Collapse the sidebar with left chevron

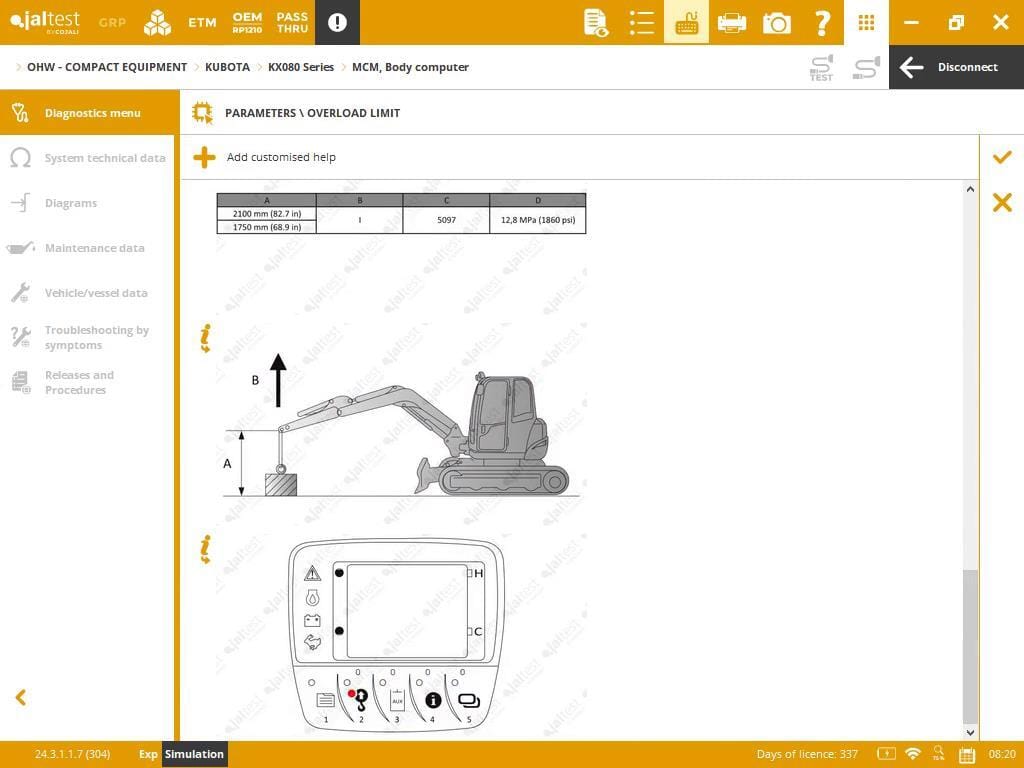20,698
